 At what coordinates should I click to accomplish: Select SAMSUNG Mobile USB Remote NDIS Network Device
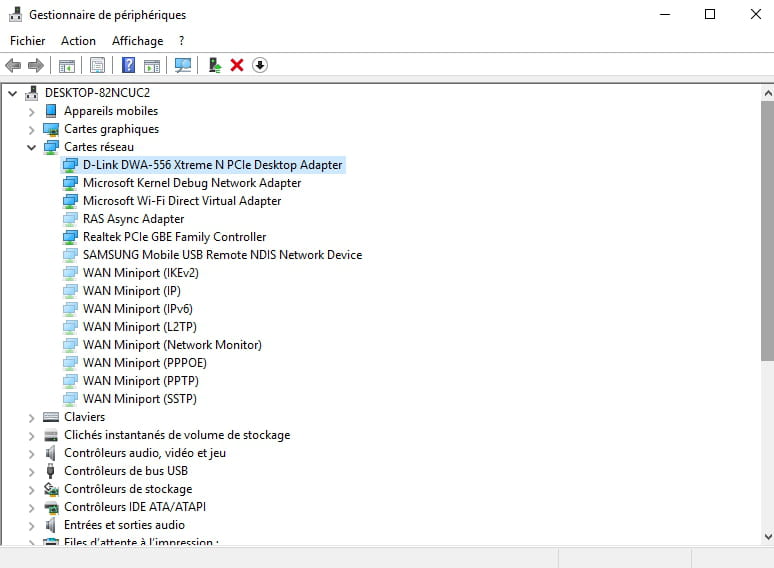223,255
